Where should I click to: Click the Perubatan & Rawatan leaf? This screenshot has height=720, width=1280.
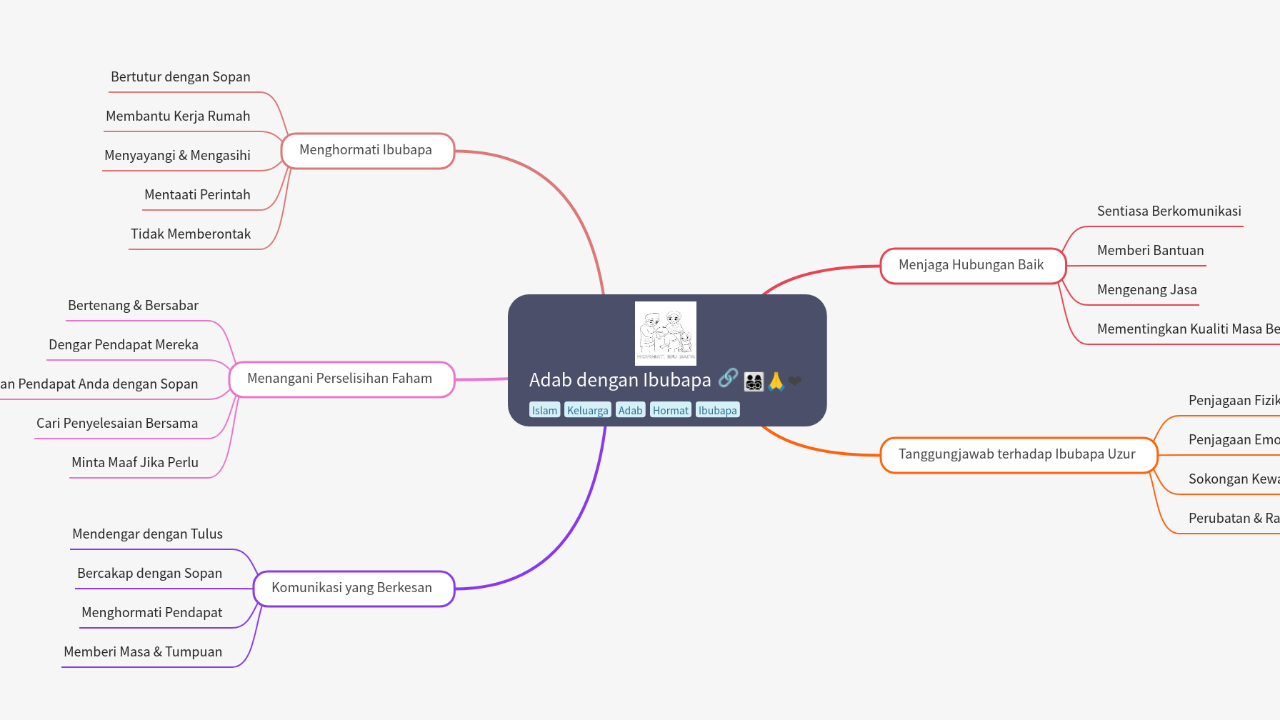pyautogui.click(x=1234, y=518)
